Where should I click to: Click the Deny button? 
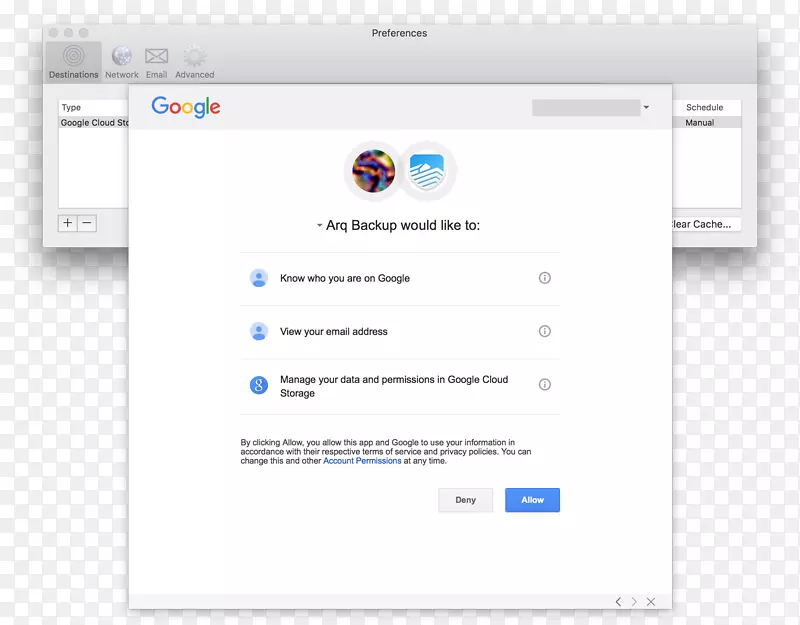pyautogui.click(x=465, y=500)
